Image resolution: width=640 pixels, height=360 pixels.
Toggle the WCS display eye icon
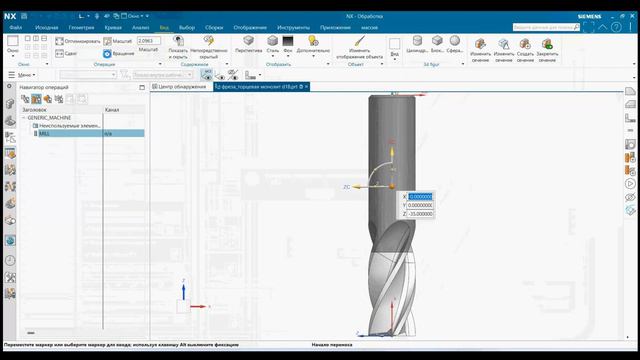pyautogui.click(x=207, y=75)
